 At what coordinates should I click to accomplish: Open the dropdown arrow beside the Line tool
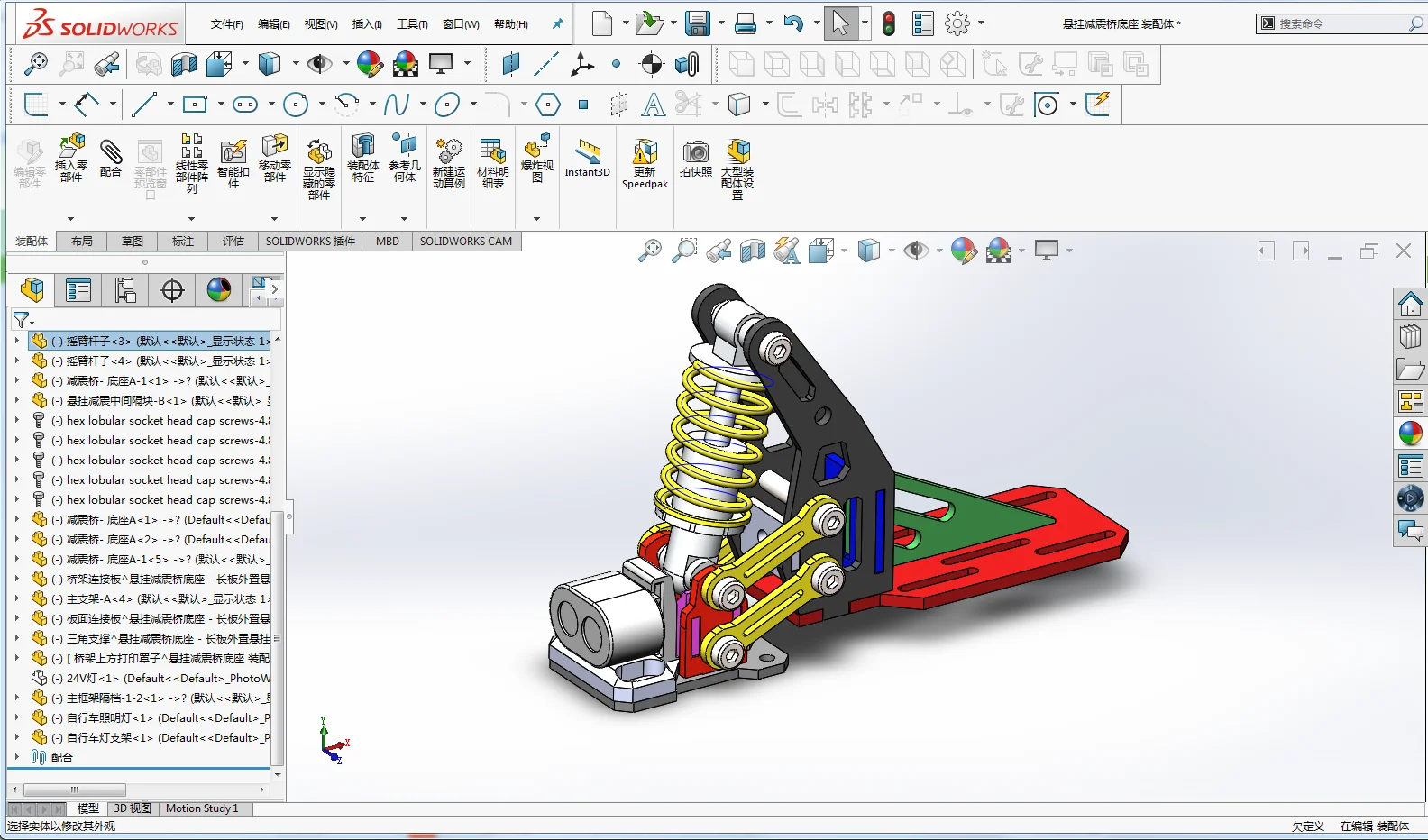pos(169,105)
